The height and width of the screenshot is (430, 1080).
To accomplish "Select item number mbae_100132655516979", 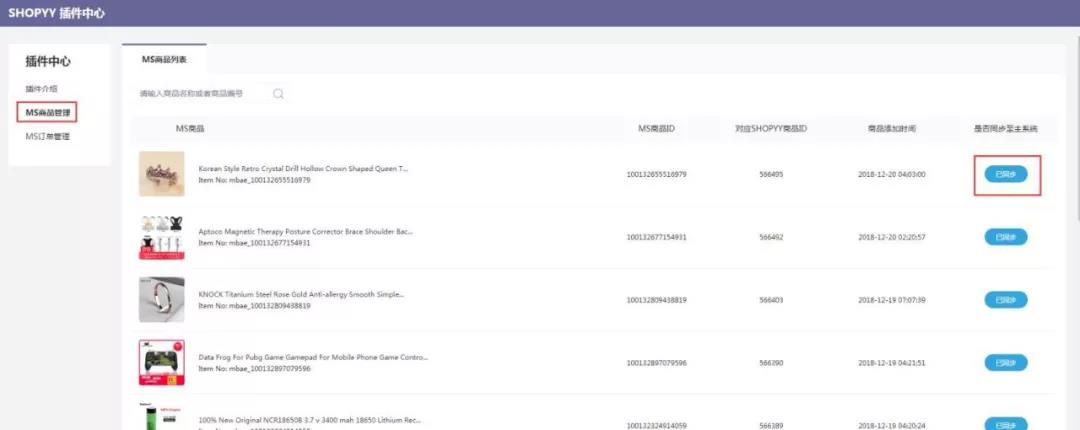I will point(269,180).
